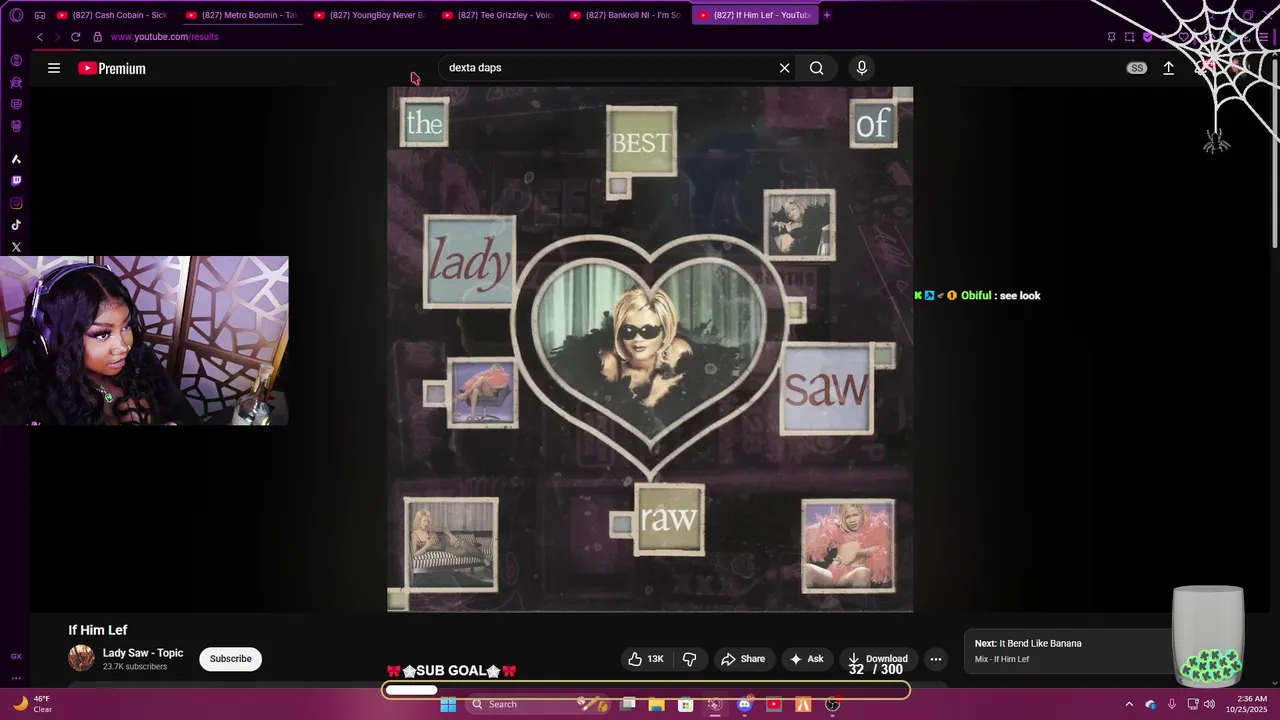The width and height of the screenshot is (1280, 720).
Task: Switch to Tee Grizzley - Voices tab
Action: click(497, 15)
